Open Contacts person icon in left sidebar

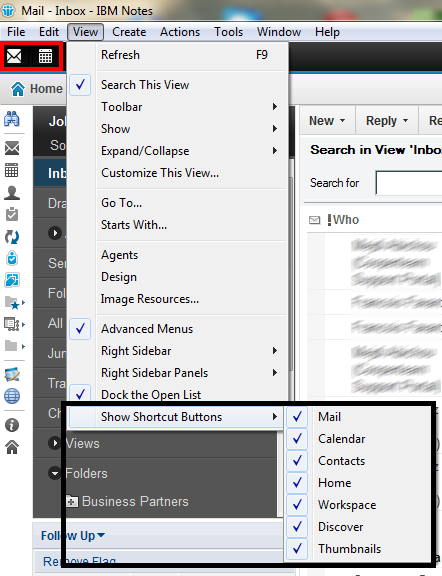pyautogui.click(x=12, y=192)
